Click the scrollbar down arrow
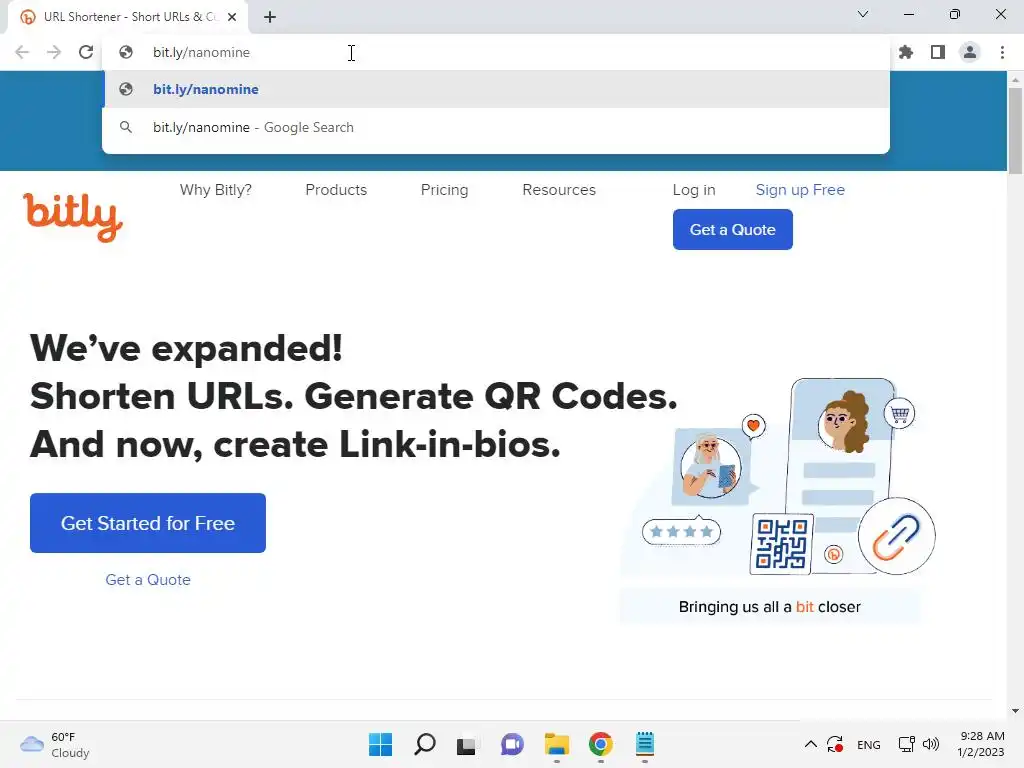1024x768 pixels. click(x=1015, y=711)
